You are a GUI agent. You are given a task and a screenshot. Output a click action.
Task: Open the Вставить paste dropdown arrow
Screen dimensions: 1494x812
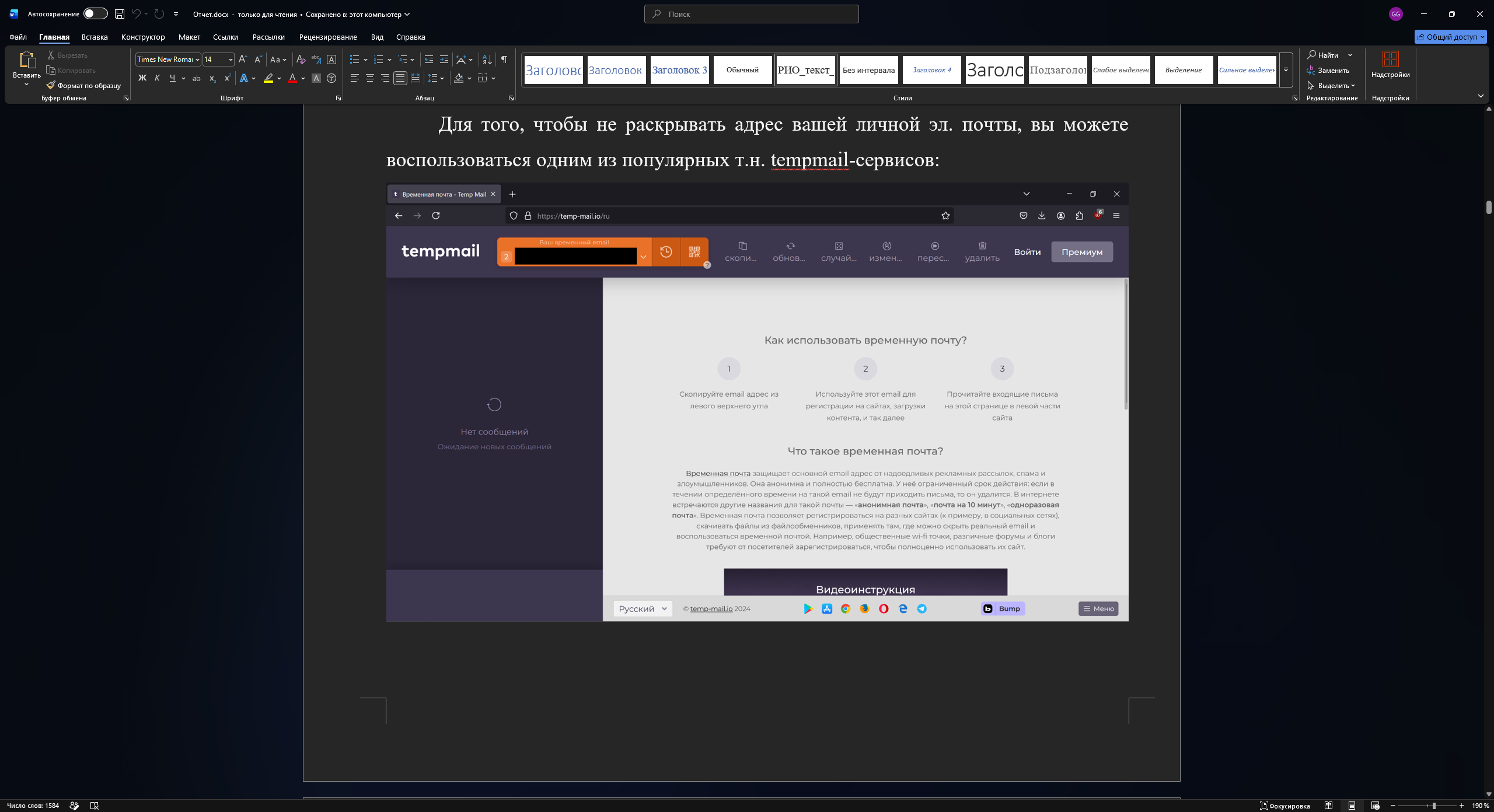(x=26, y=85)
